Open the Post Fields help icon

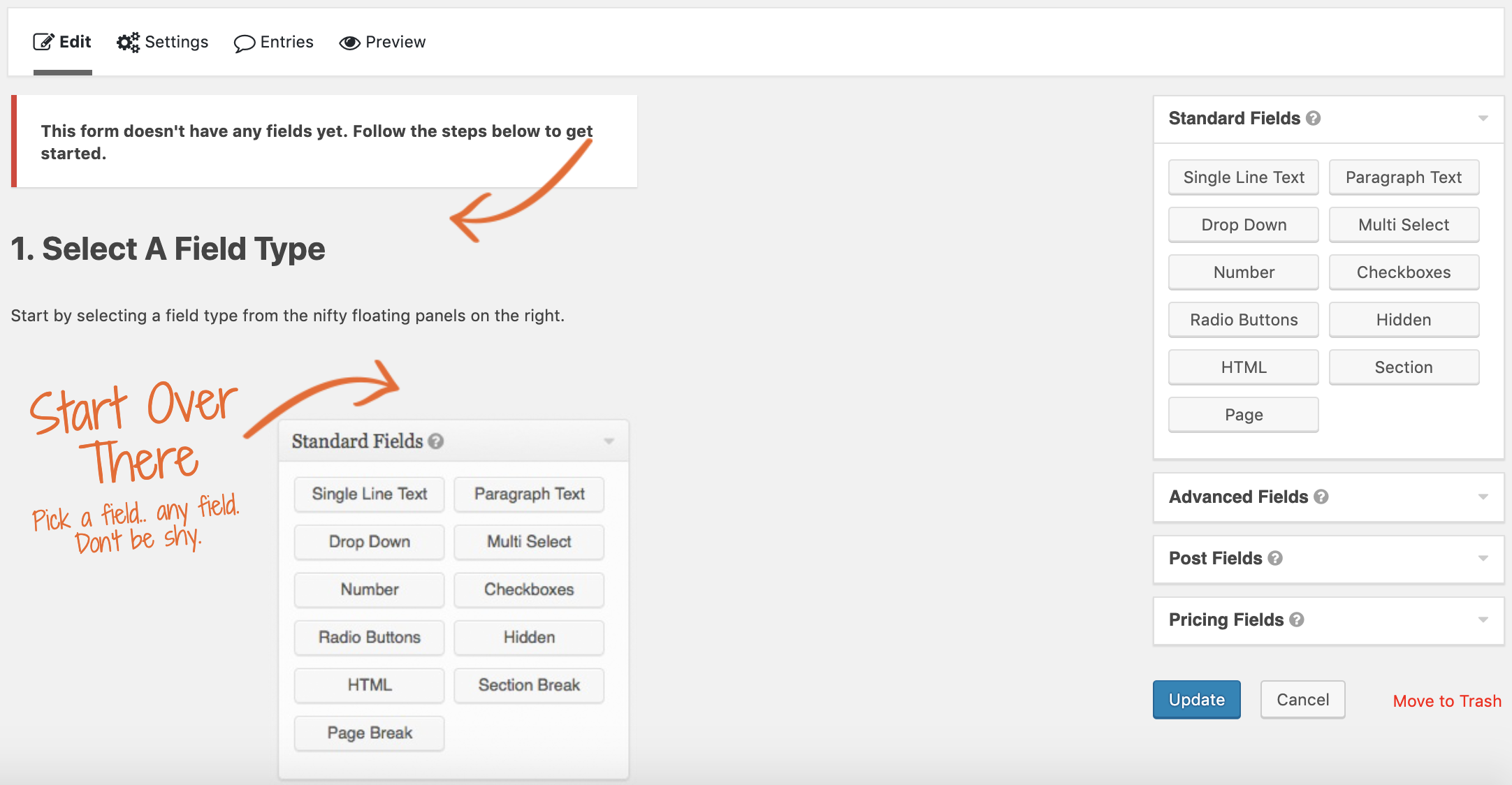tap(1277, 558)
